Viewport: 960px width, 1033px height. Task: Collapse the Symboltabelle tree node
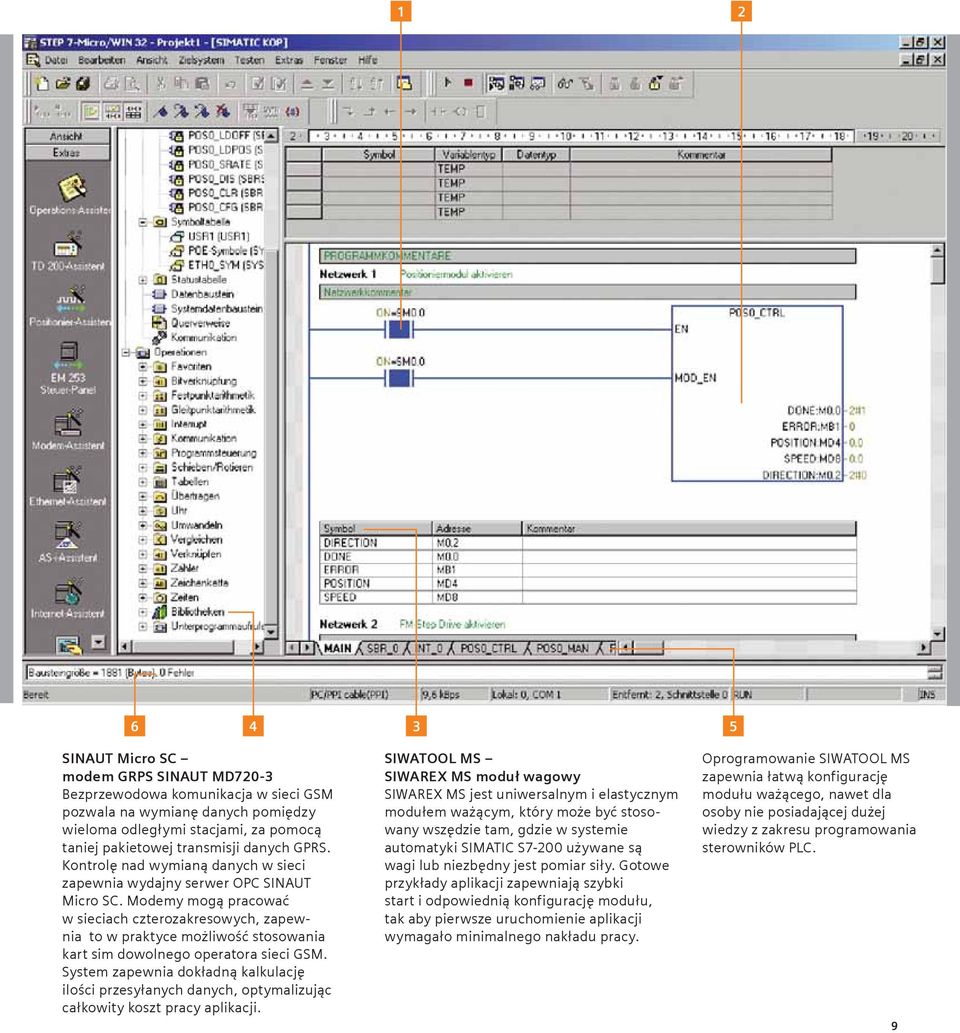click(x=142, y=222)
